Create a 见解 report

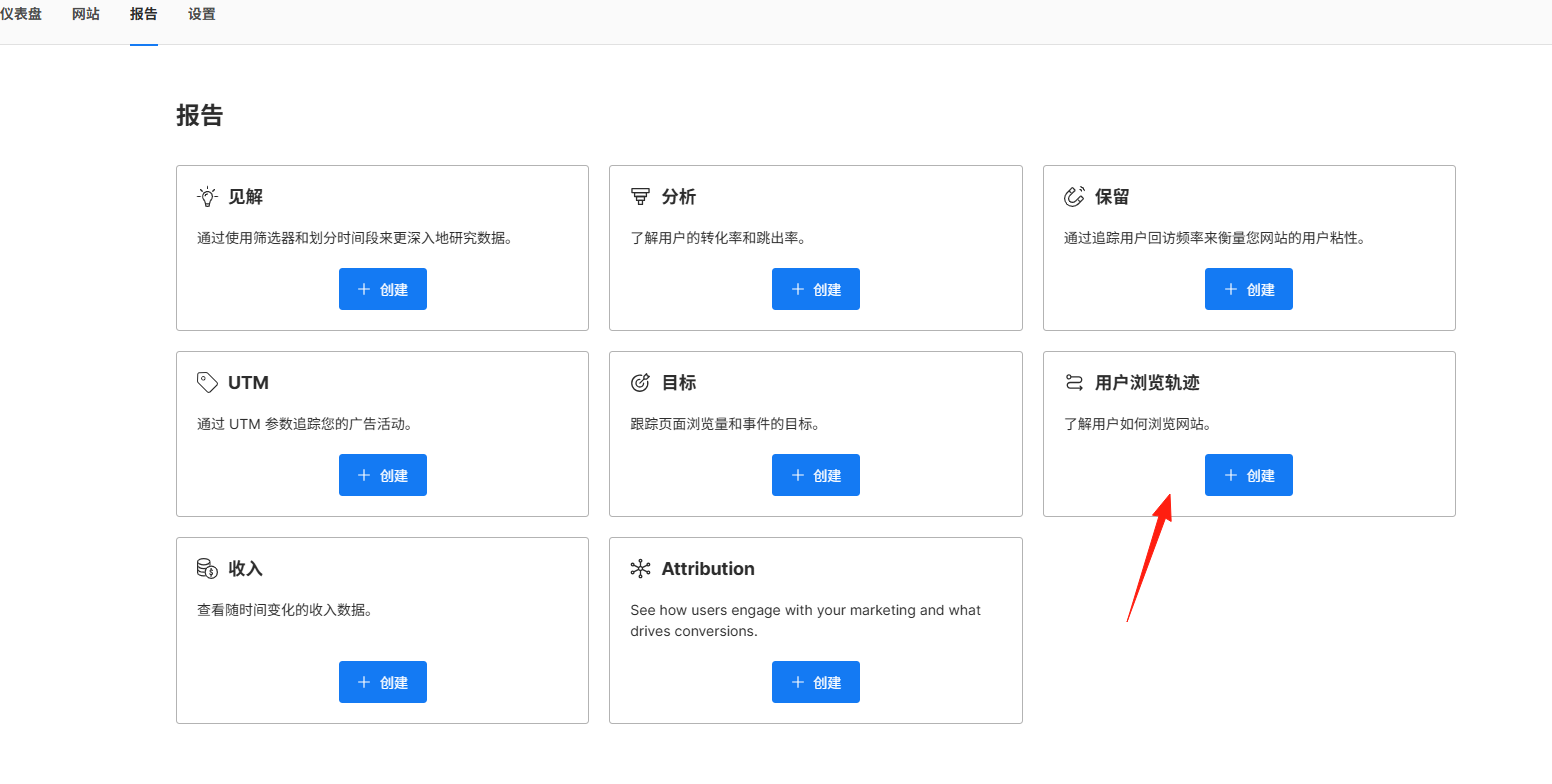click(383, 289)
